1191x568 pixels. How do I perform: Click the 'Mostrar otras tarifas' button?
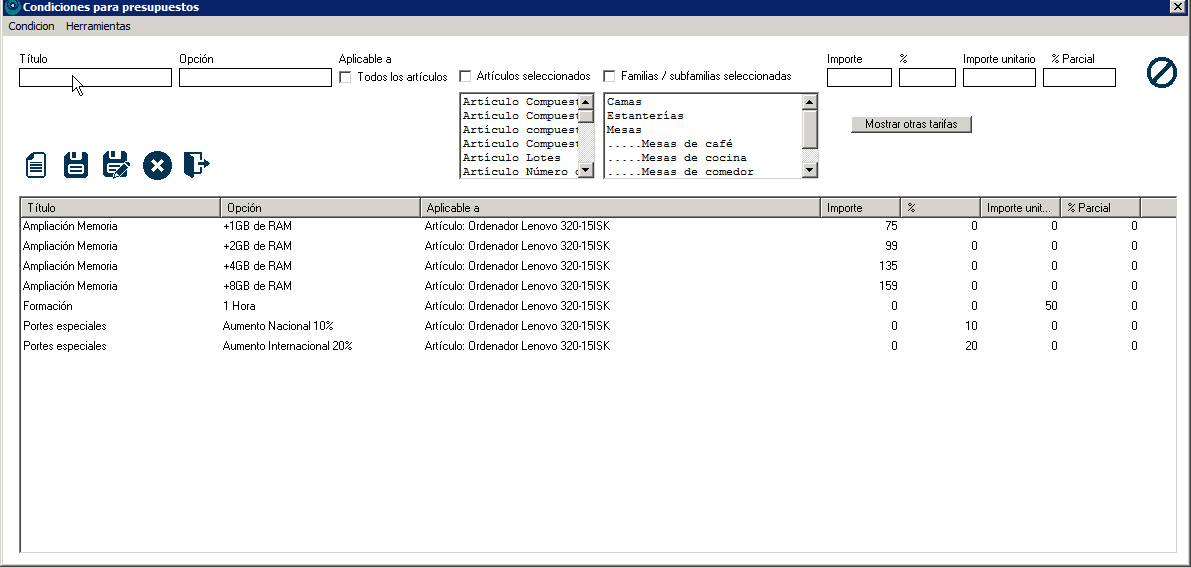click(x=911, y=124)
